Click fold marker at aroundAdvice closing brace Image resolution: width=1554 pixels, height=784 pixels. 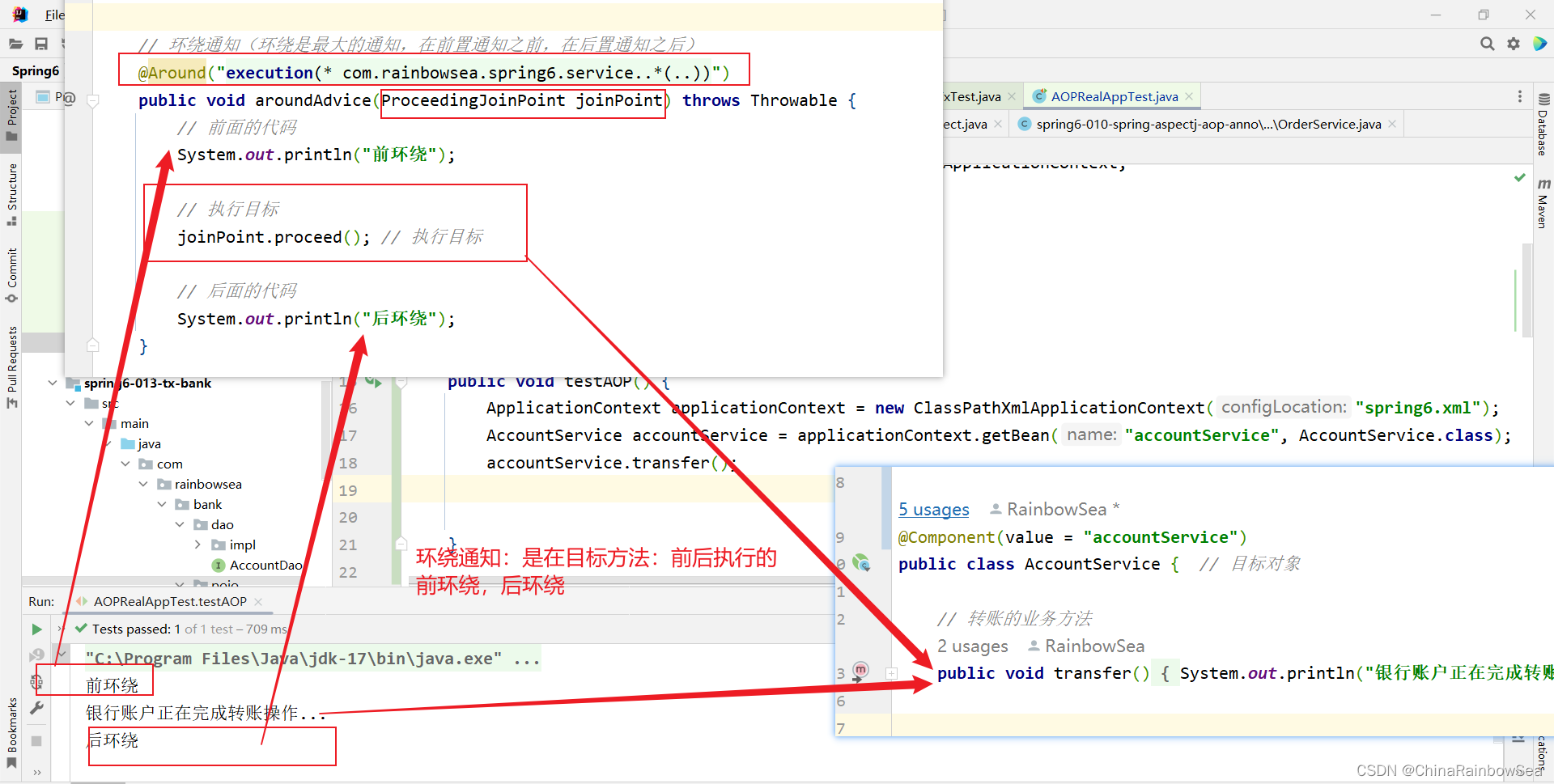click(92, 345)
